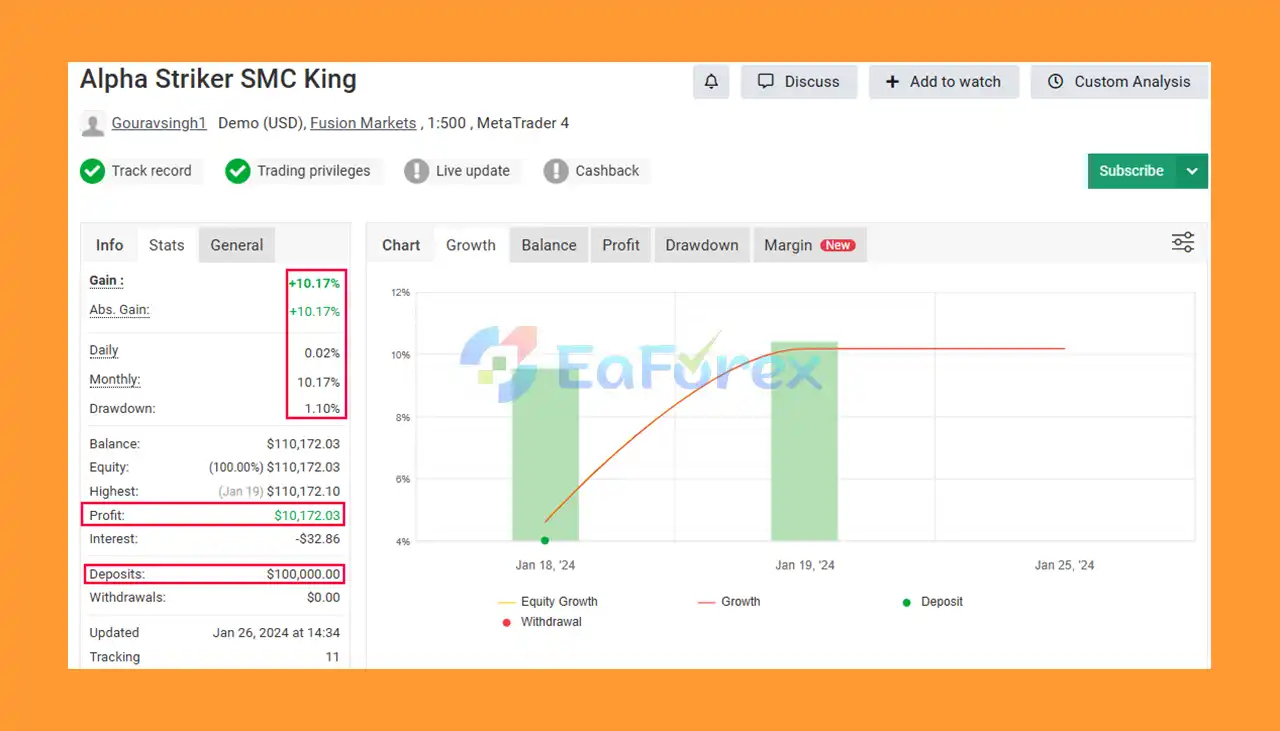Screen dimensions: 1280x731
Task: Select the Track record label
Action: coord(151,171)
